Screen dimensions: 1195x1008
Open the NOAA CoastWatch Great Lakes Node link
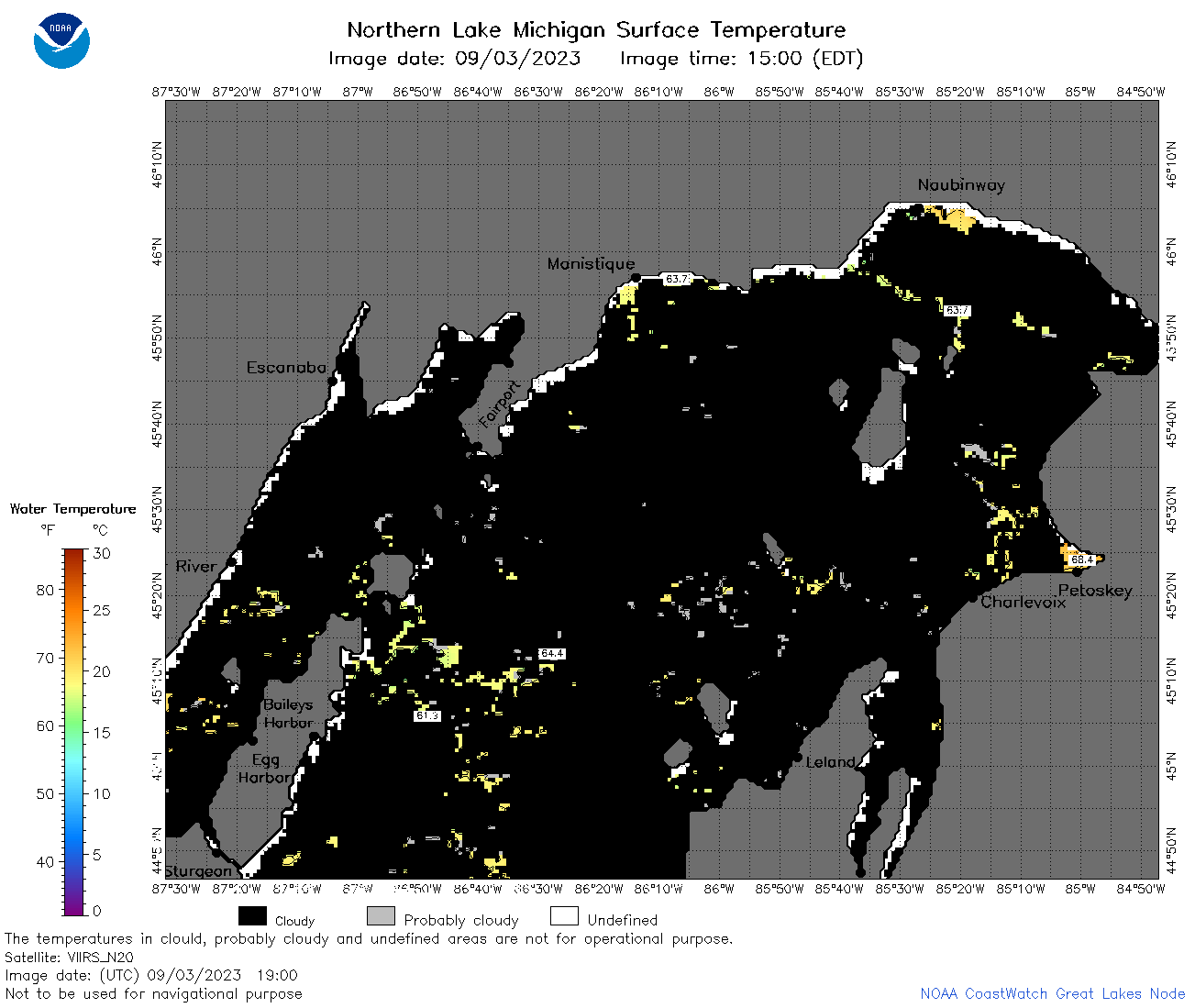tap(1053, 993)
